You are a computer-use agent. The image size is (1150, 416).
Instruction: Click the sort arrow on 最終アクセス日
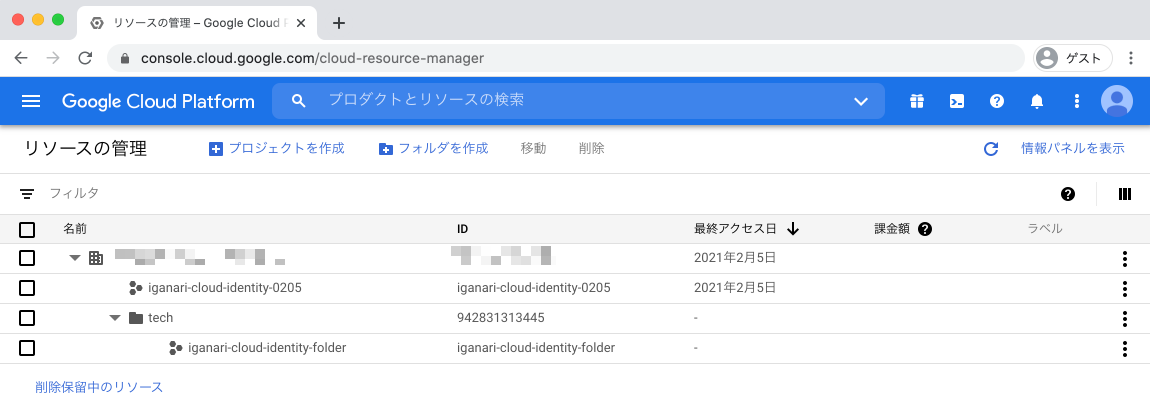(x=793, y=229)
